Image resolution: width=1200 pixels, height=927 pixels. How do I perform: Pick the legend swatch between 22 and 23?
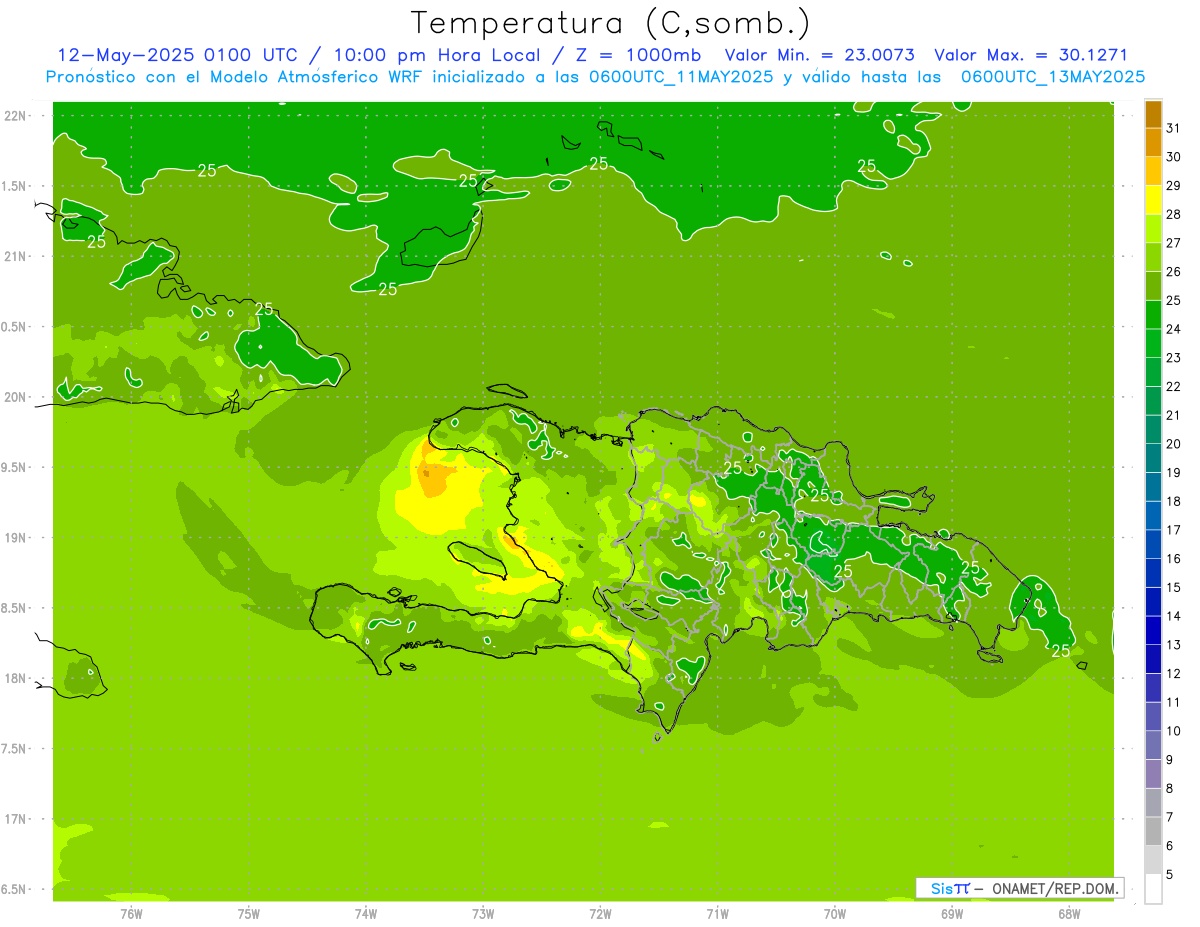click(x=1153, y=372)
